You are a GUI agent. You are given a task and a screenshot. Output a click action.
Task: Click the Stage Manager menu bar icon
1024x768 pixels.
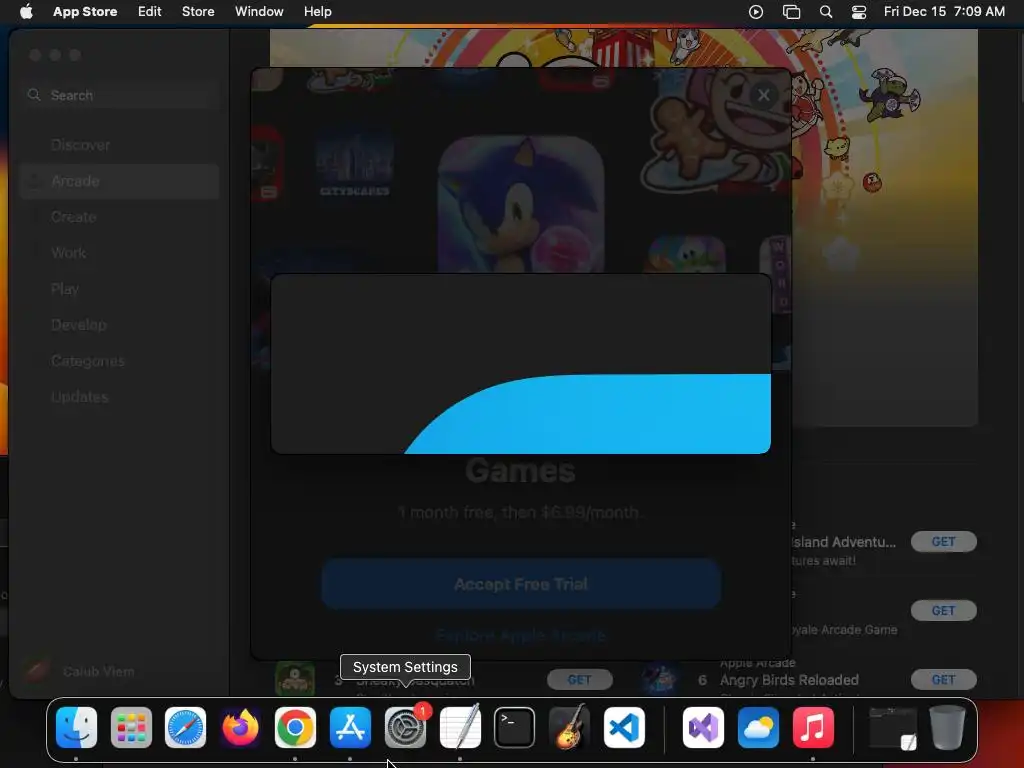[791, 11]
